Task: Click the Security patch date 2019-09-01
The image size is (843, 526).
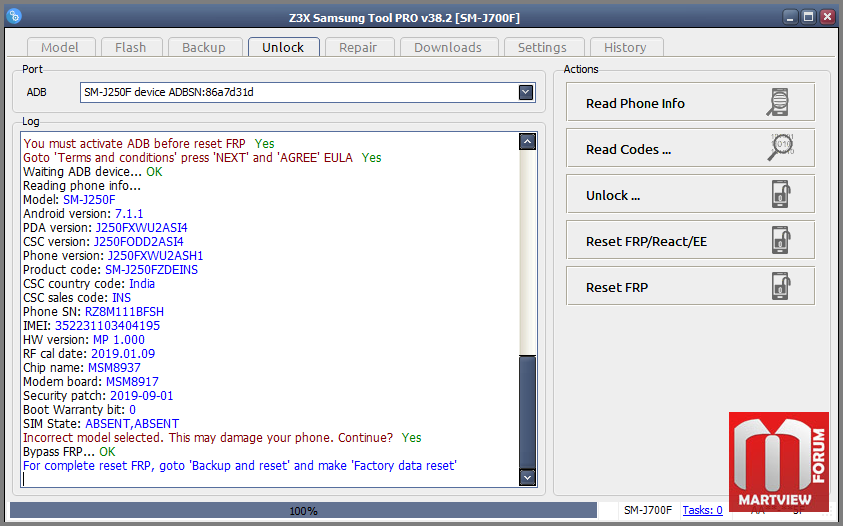Action: [142, 395]
